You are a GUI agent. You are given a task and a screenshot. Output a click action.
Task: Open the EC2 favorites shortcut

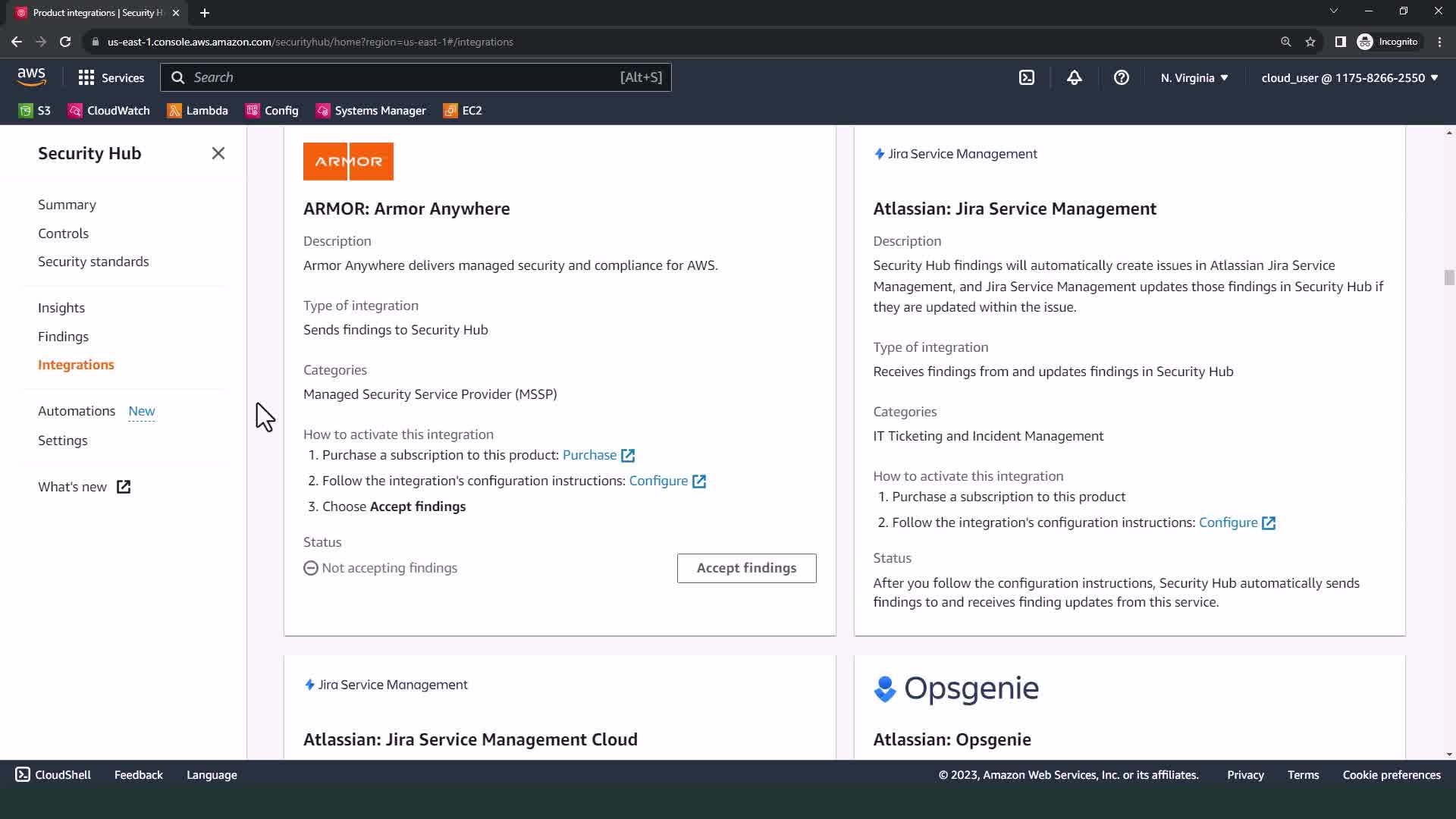(463, 111)
